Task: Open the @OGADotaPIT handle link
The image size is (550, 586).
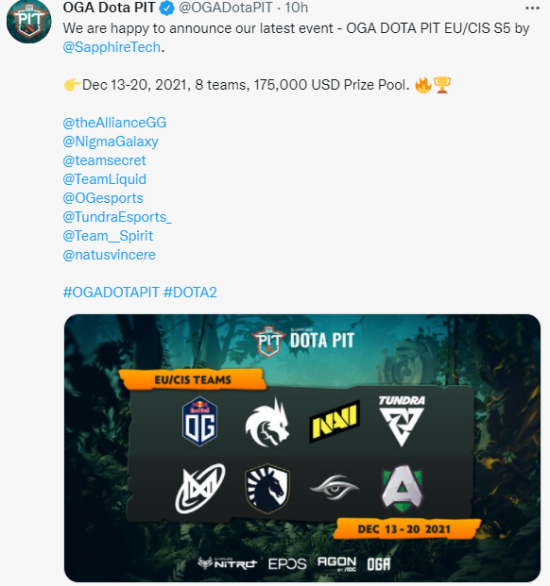Action: click(x=226, y=7)
